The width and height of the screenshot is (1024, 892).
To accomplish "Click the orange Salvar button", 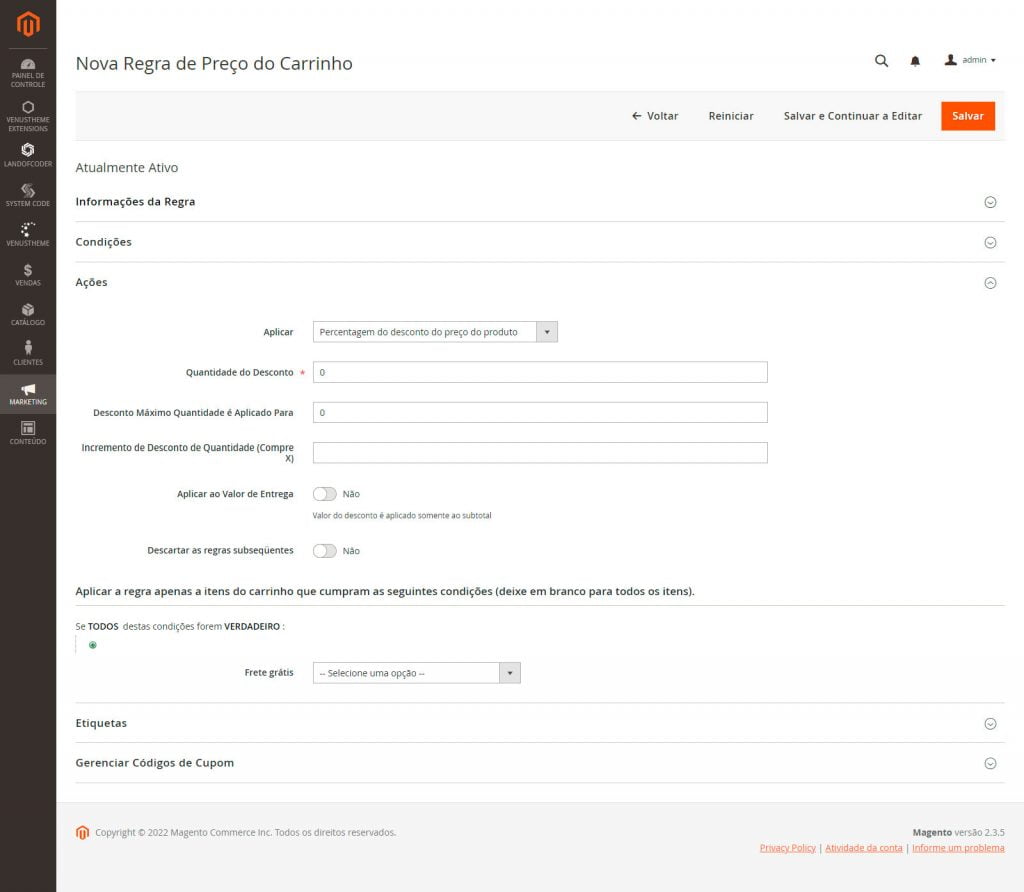I will pyautogui.click(x=967, y=116).
